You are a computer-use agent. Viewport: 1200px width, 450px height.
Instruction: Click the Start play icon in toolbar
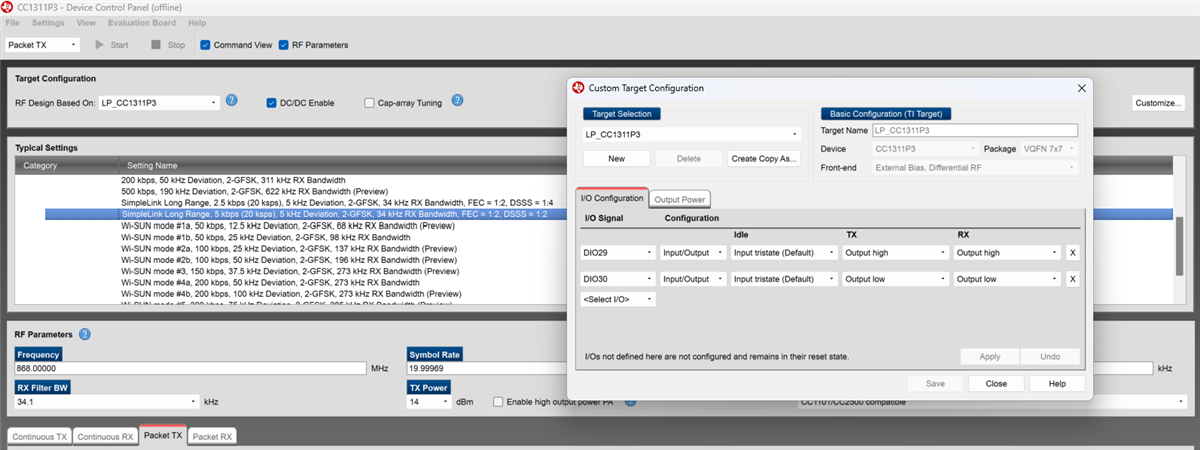click(x=100, y=45)
